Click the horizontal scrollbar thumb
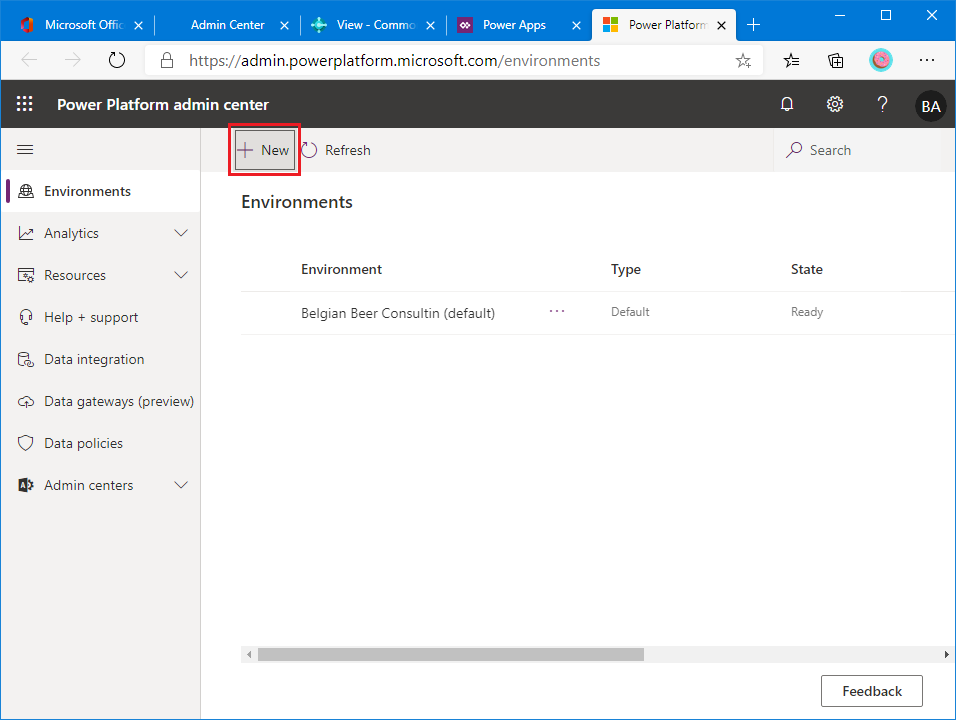Image resolution: width=956 pixels, height=720 pixels. (451, 654)
